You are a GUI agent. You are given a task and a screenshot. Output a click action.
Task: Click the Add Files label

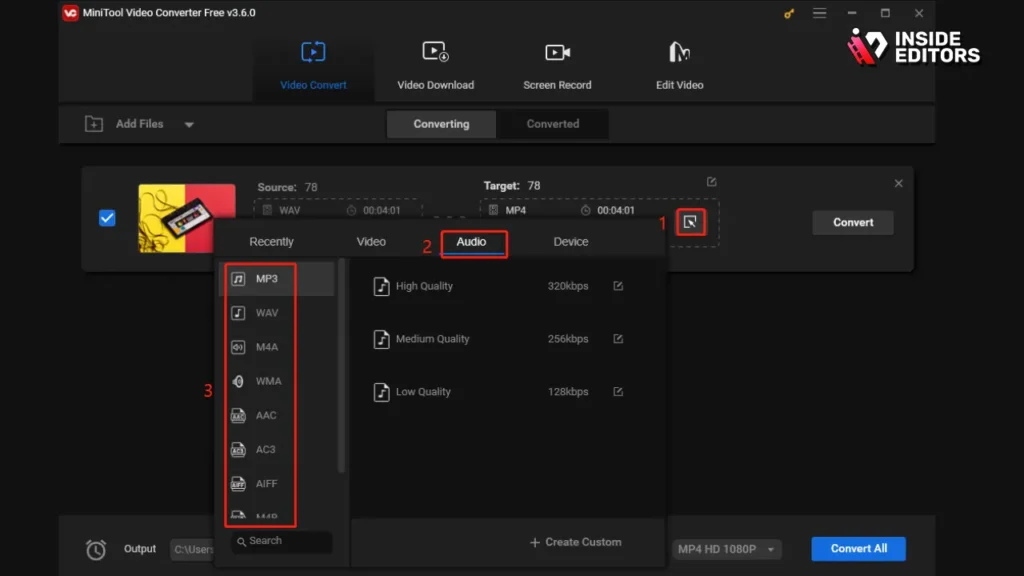tap(140, 123)
